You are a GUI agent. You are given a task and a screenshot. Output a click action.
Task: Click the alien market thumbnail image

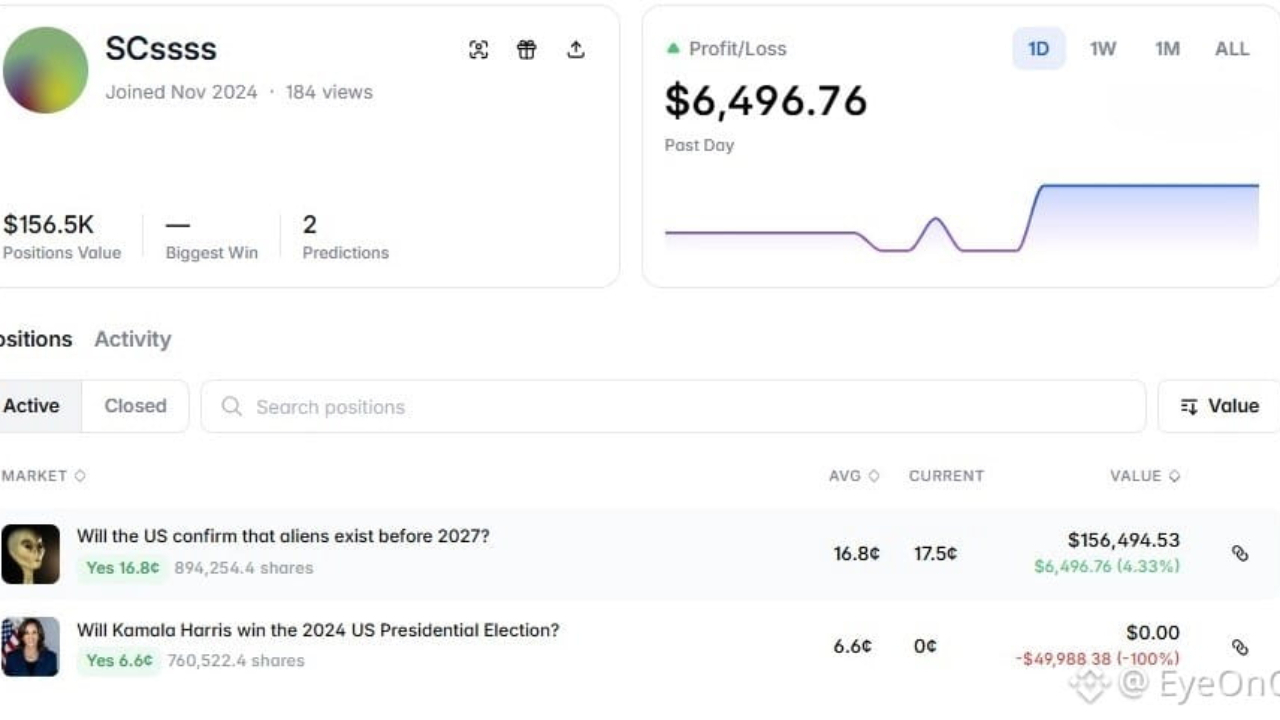(30, 554)
